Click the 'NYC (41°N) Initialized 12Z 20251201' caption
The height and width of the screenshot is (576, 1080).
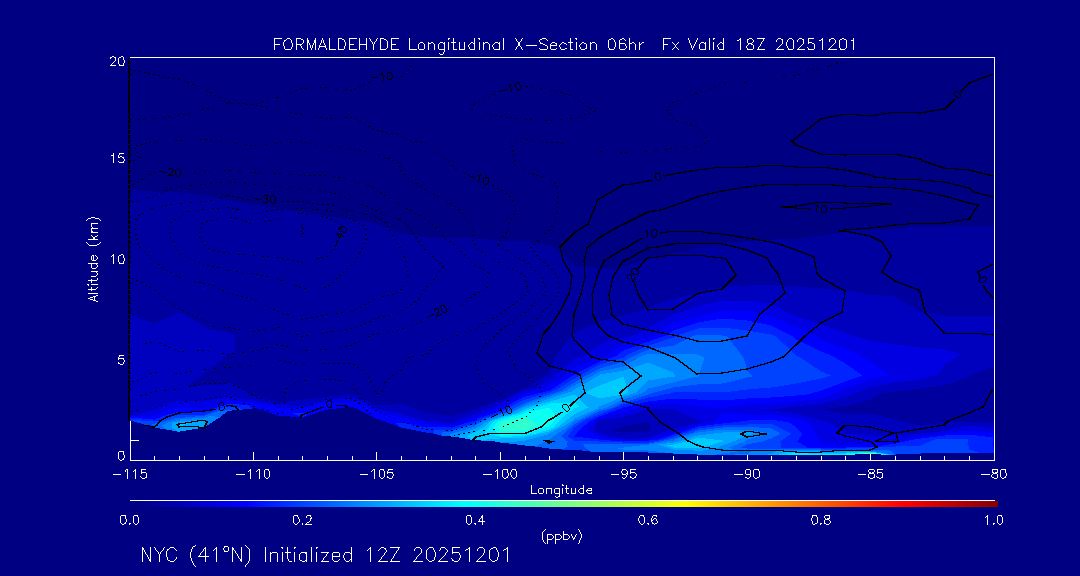(325, 555)
